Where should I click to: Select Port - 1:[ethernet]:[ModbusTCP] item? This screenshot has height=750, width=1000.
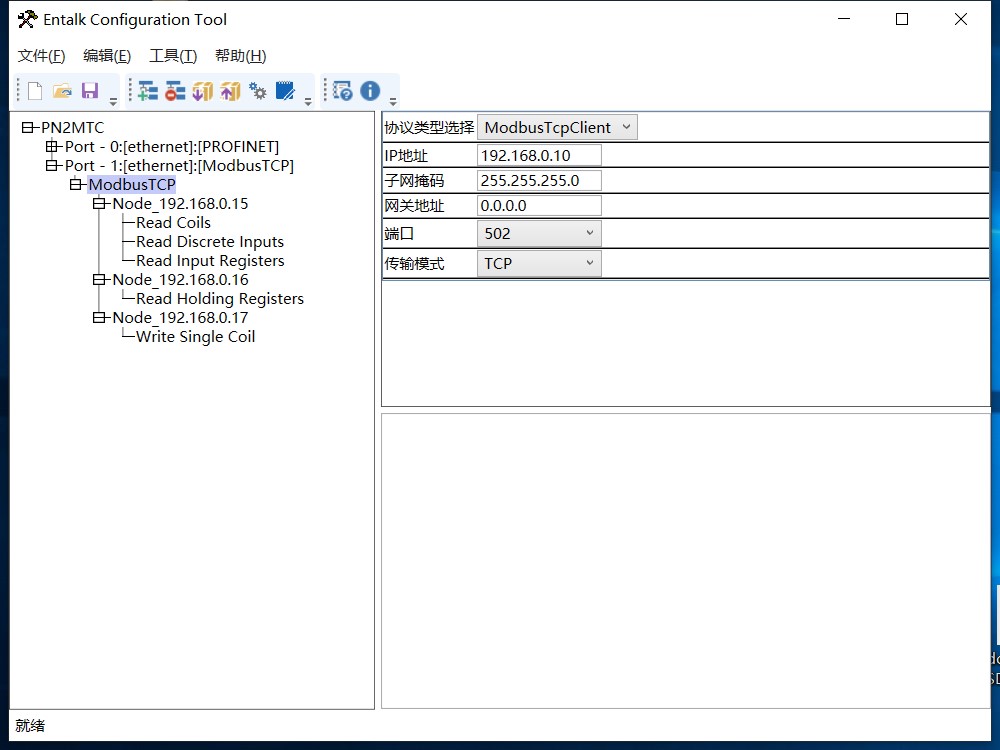[x=179, y=166]
